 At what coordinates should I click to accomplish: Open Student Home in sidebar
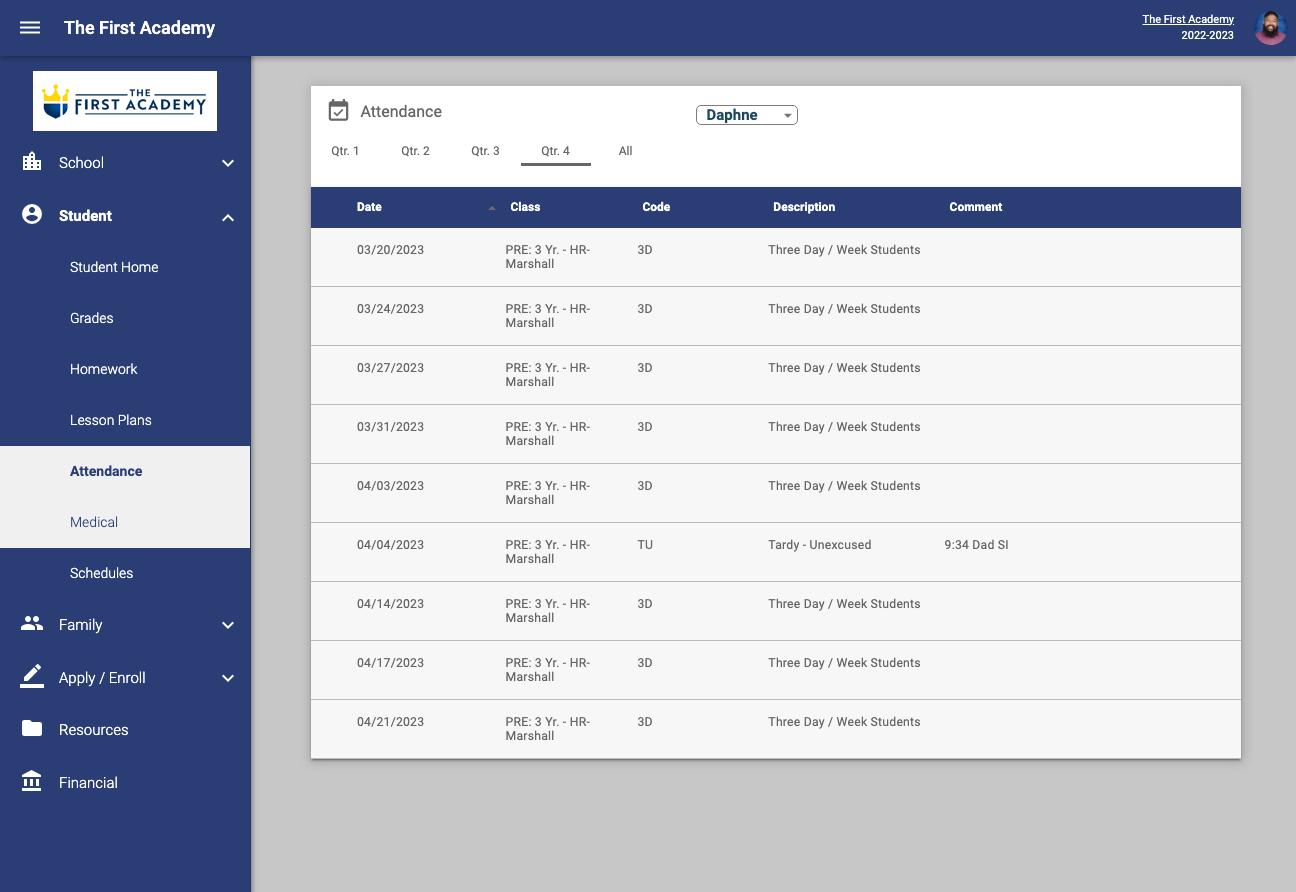[x=114, y=267]
